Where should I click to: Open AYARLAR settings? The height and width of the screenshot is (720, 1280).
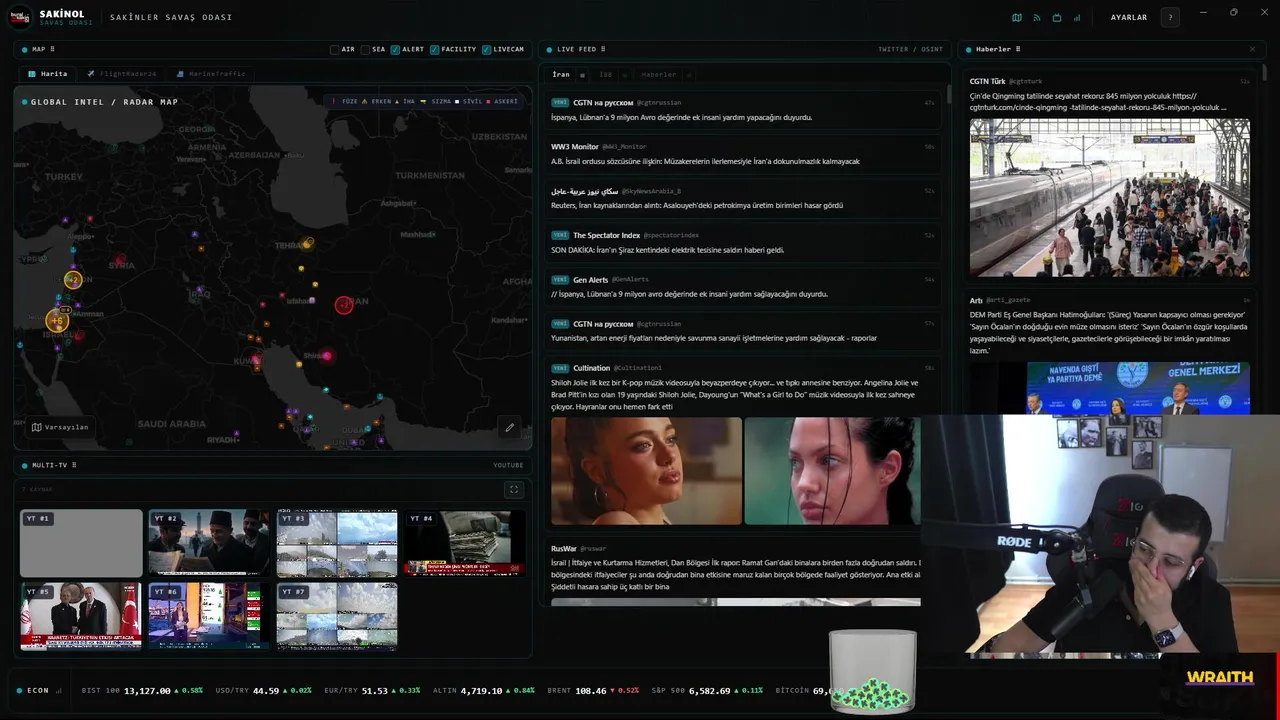pyautogui.click(x=1129, y=17)
